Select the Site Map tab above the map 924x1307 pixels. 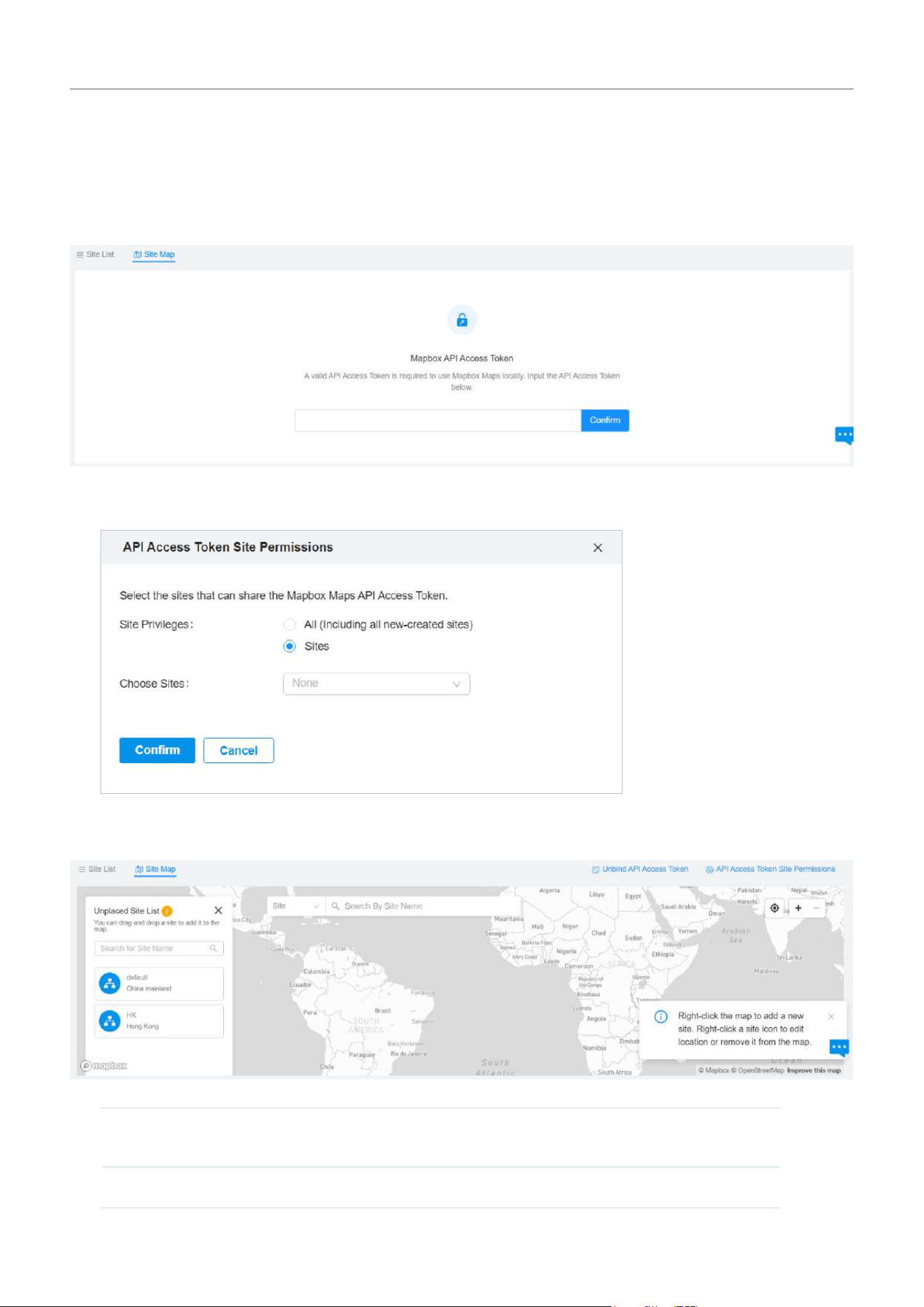tap(156, 869)
